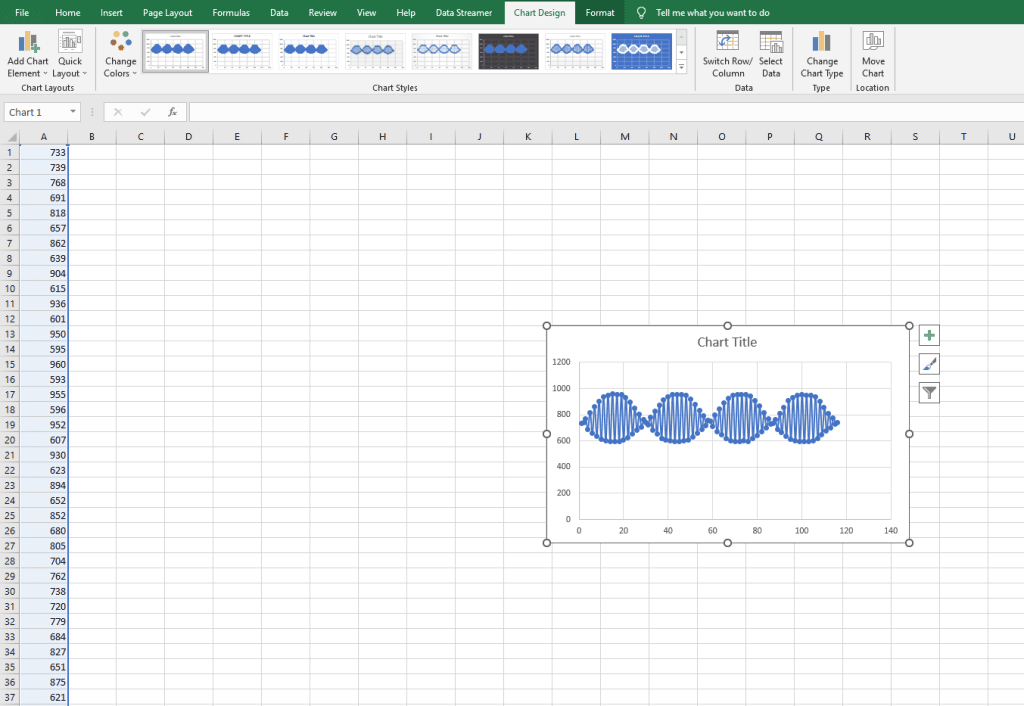Viewport: 1024px width, 706px height.
Task: Click the Tell me what you want to do box
Action: (x=712, y=12)
